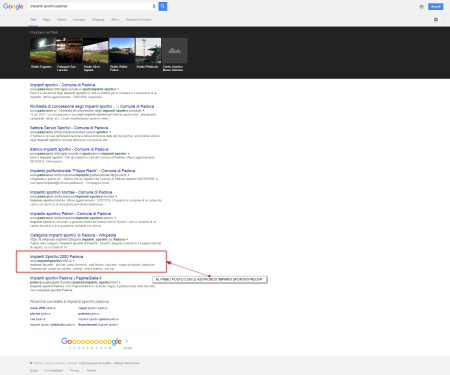The image size is (450, 375).
Task: Select the Centro Sportivo placeholder image tile
Action: pos(175,51)
